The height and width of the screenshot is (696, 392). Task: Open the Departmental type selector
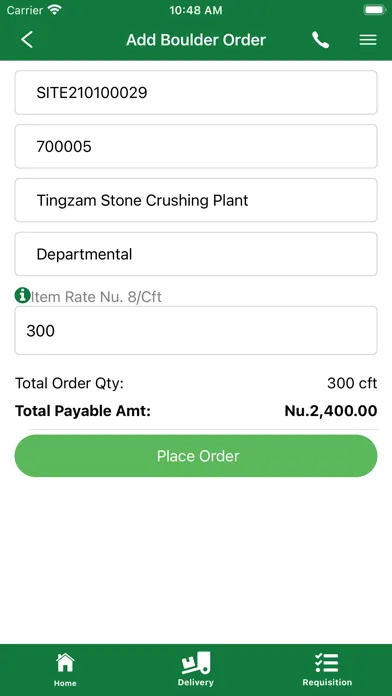coord(196,254)
